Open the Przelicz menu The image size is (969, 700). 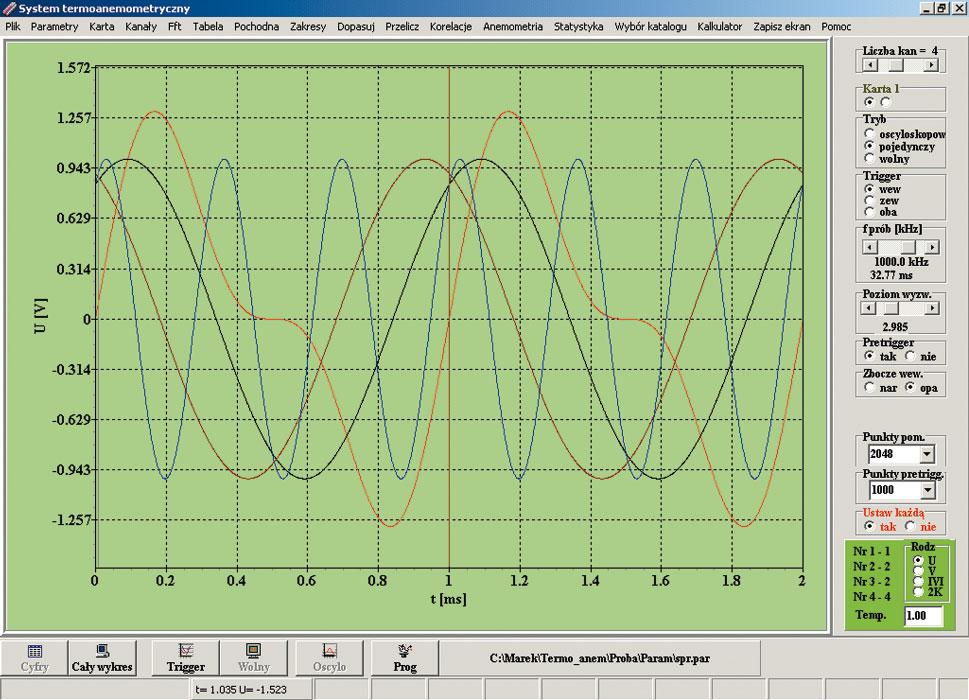[402, 27]
